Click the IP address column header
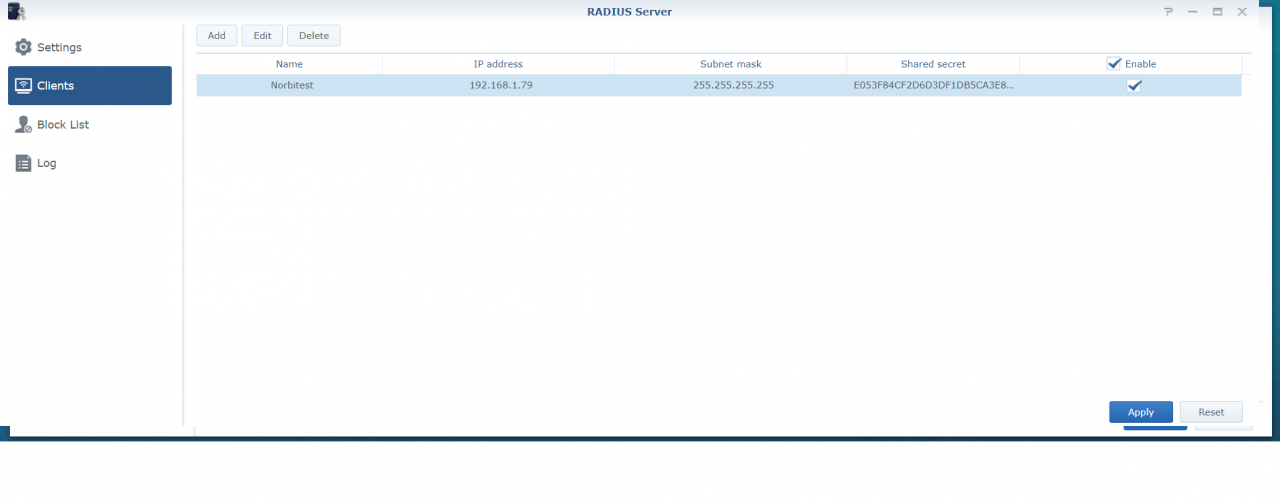 coord(498,64)
